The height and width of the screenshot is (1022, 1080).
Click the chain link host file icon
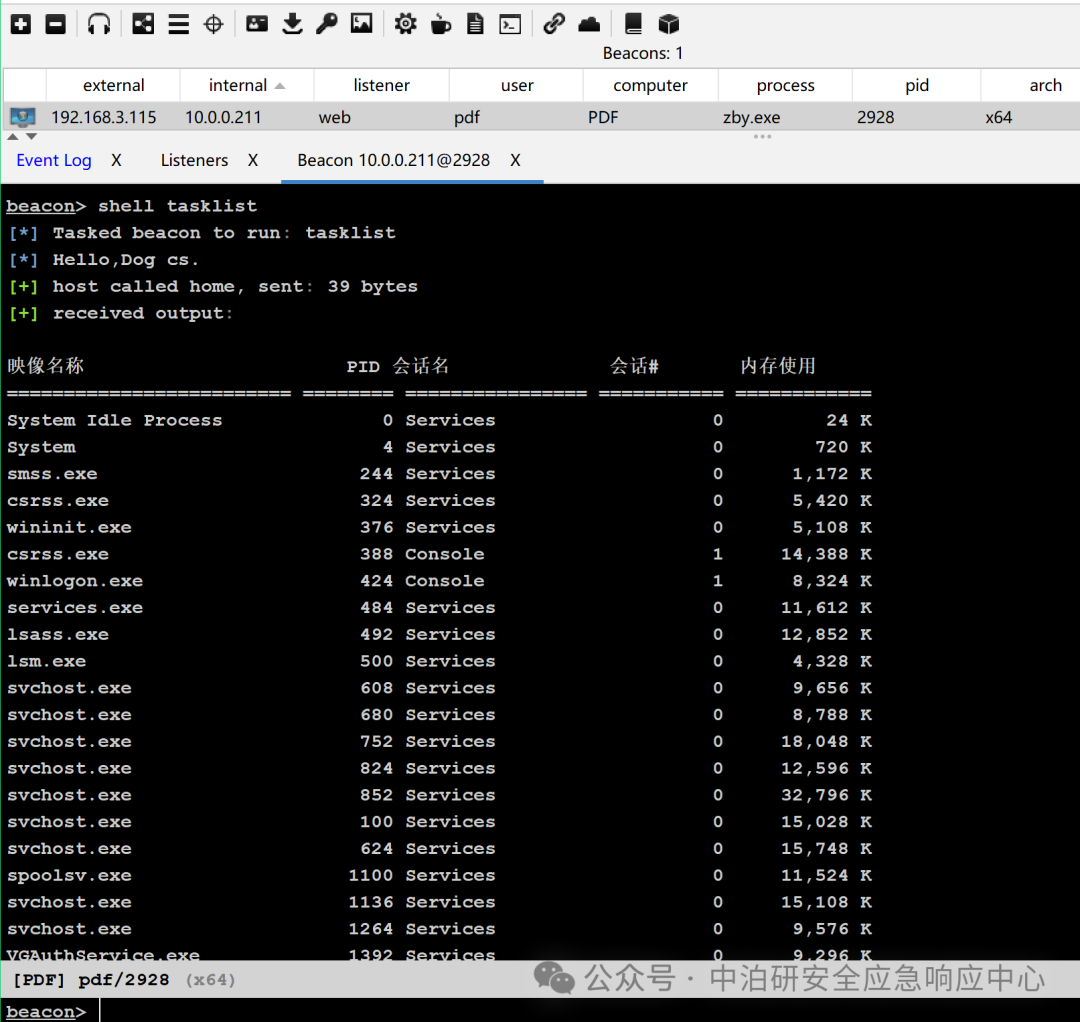pos(554,24)
